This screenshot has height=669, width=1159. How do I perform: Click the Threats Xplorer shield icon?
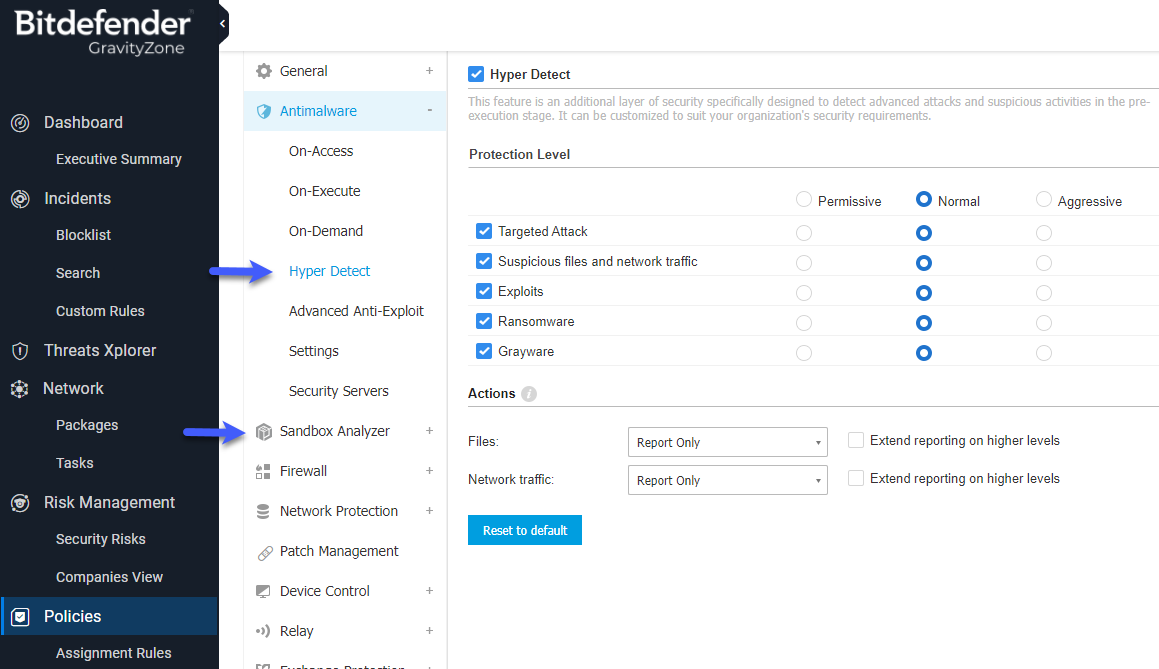click(x=20, y=351)
